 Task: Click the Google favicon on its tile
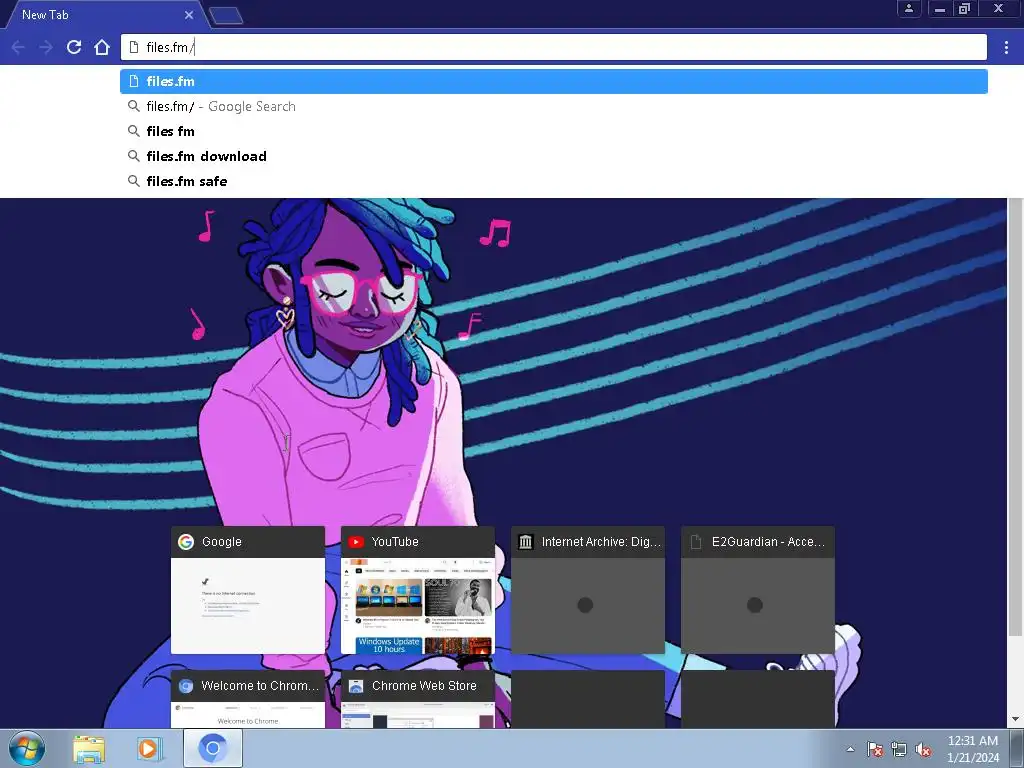pos(186,542)
